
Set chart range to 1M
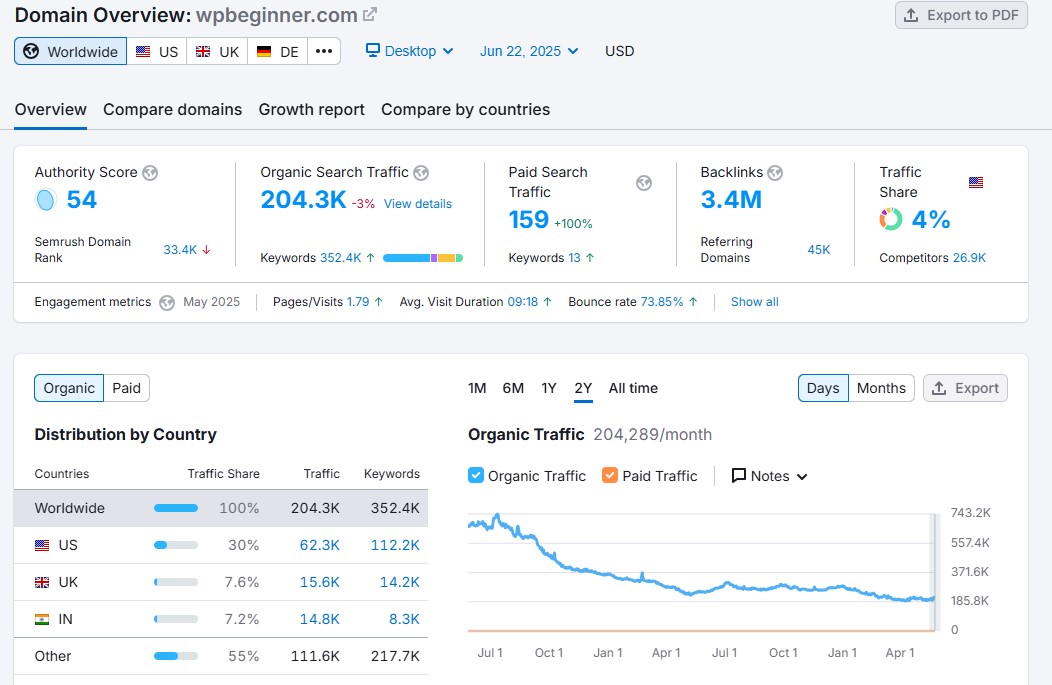pos(477,388)
